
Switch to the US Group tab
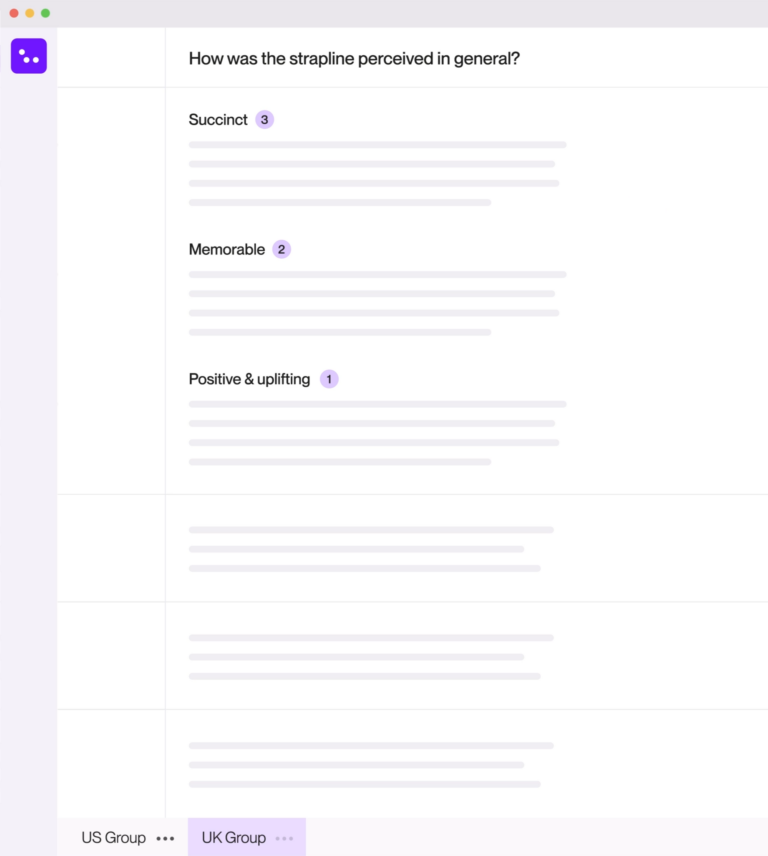tap(113, 838)
